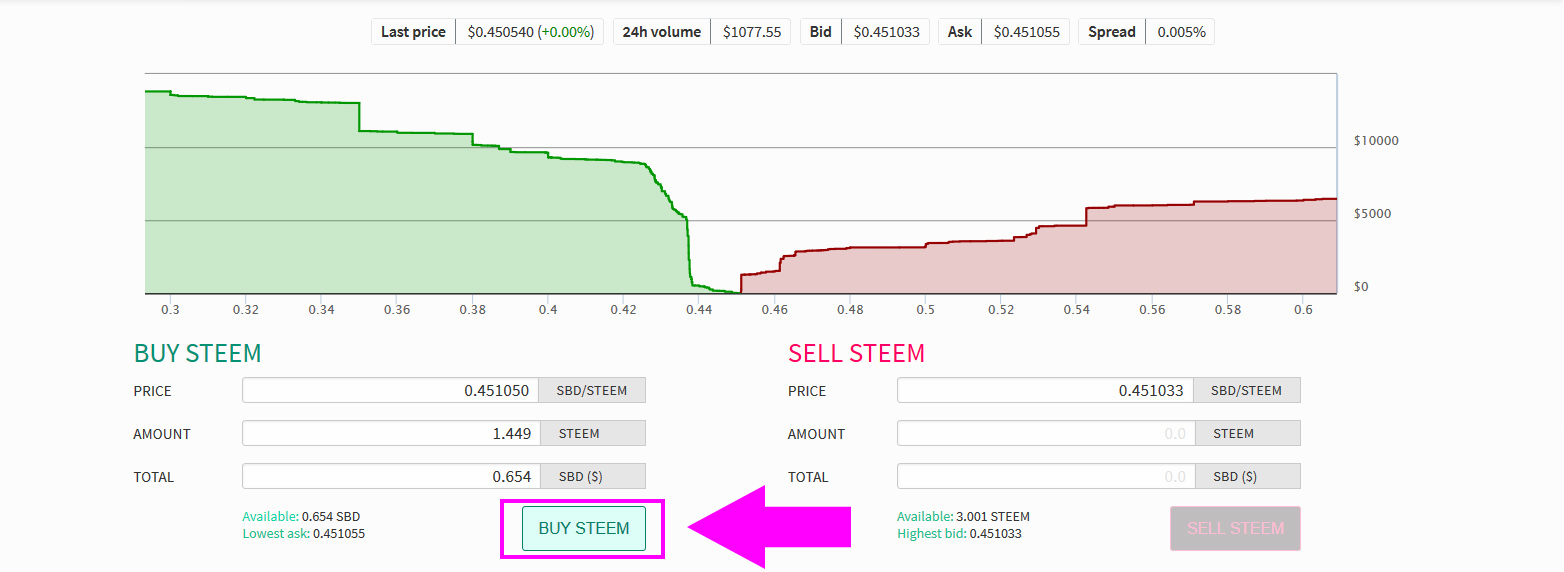This screenshot has width=1564, height=572.
Task: Click the Bid $0.451033 value
Action: pos(886,32)
